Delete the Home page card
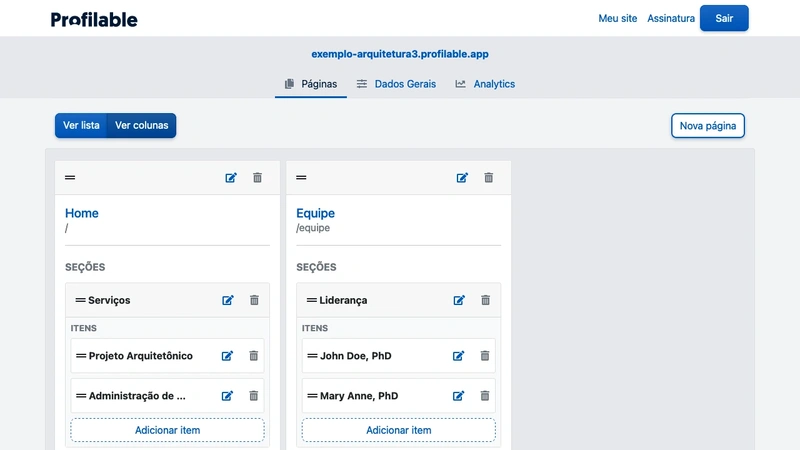Viewport: 800px width, 450px height. [257, 177]
